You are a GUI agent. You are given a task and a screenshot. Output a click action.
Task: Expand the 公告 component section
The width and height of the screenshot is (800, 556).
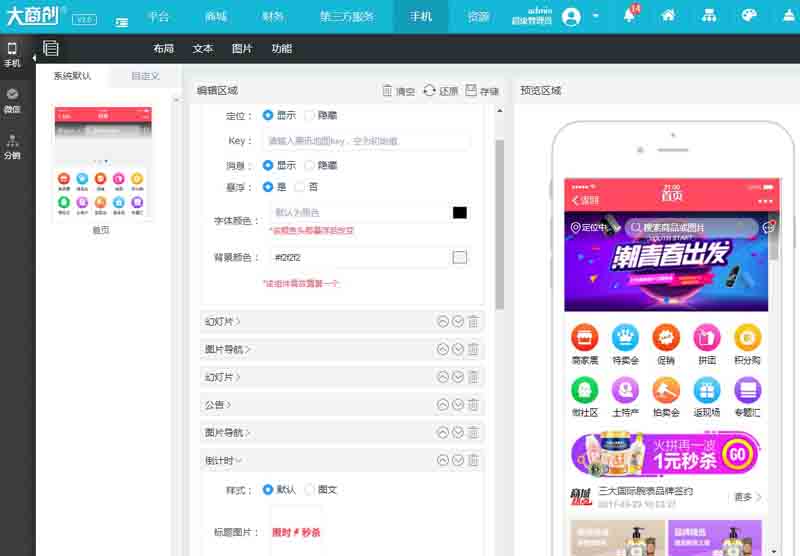pyautogui.click(x=218, y=405)
